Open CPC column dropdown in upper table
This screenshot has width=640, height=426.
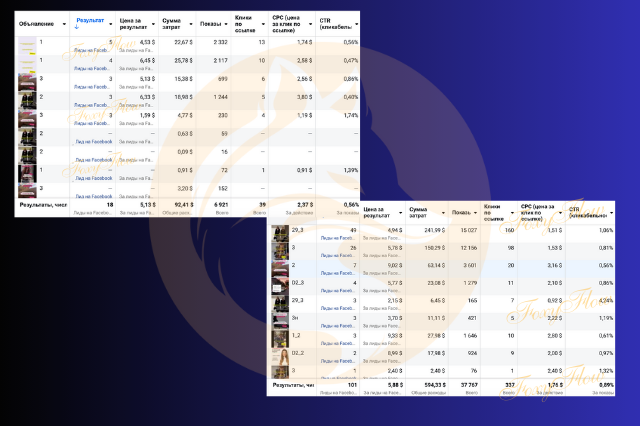[311, 24]
